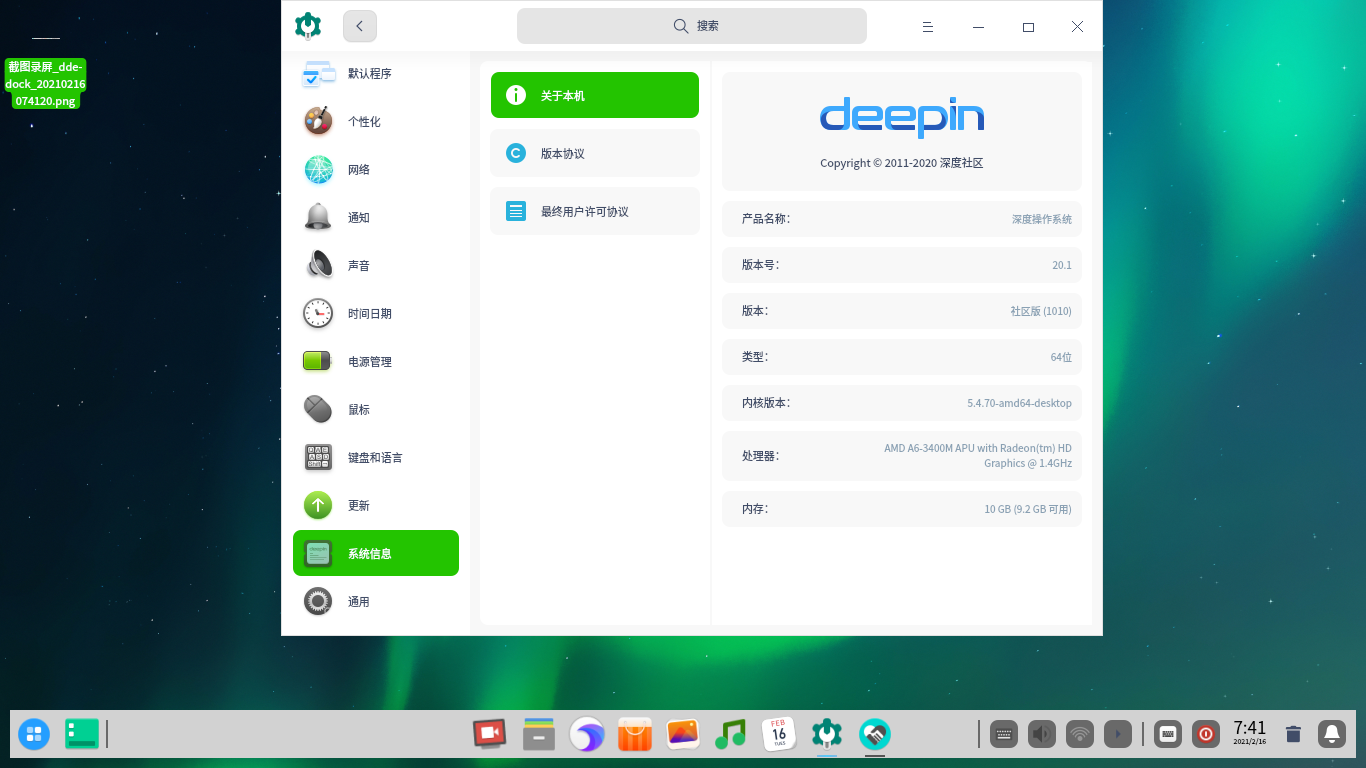Open 键盘和语言 keyboard and language settings
This screenshot has width=1366, height=768.
[376, 458]
